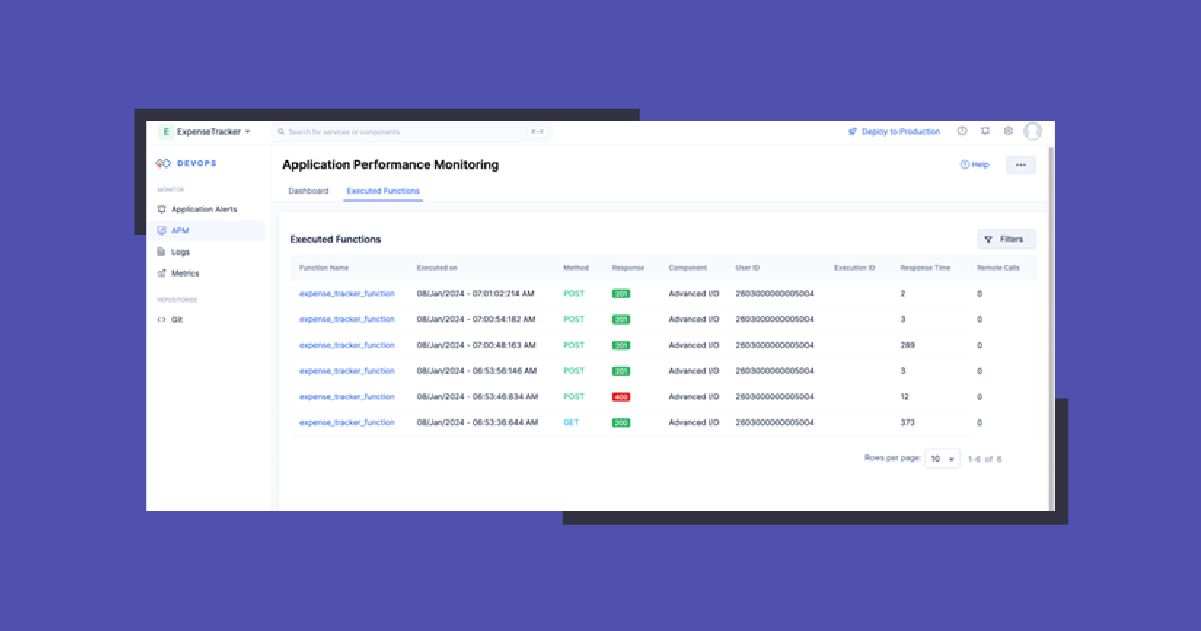This screenshot has width=1201, height=631.
Task: Open the Filters button
Action: click(1006, 239)
